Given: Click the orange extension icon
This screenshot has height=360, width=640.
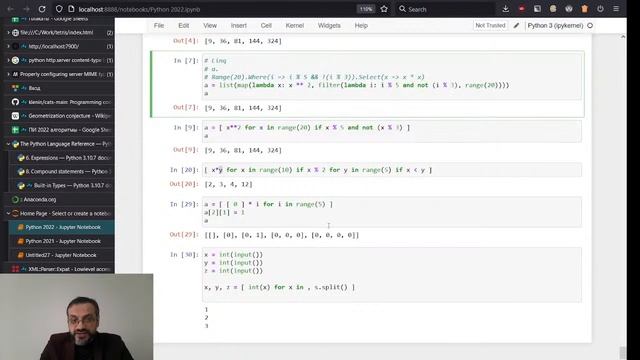Looking at the screenshot, I should (x=584, y=9).
